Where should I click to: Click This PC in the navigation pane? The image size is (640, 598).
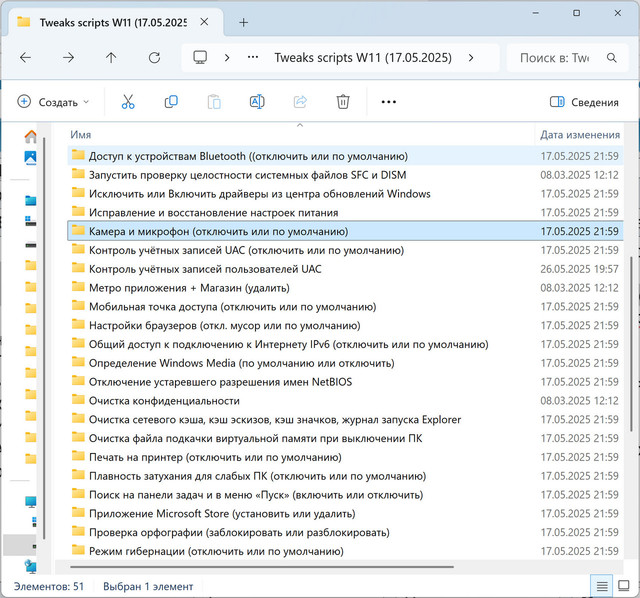click(x=31, y=502)
